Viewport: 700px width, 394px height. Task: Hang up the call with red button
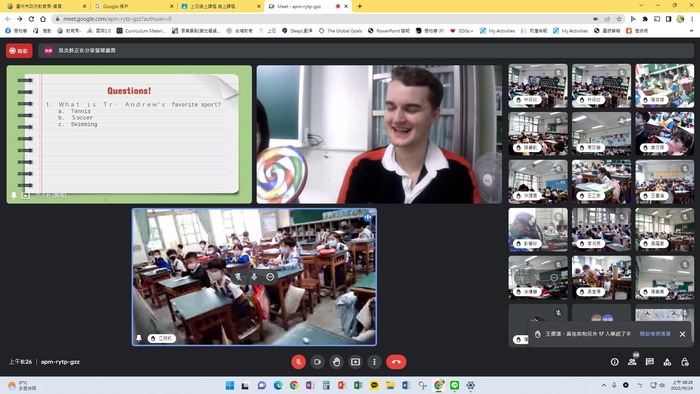coord(396,362)
